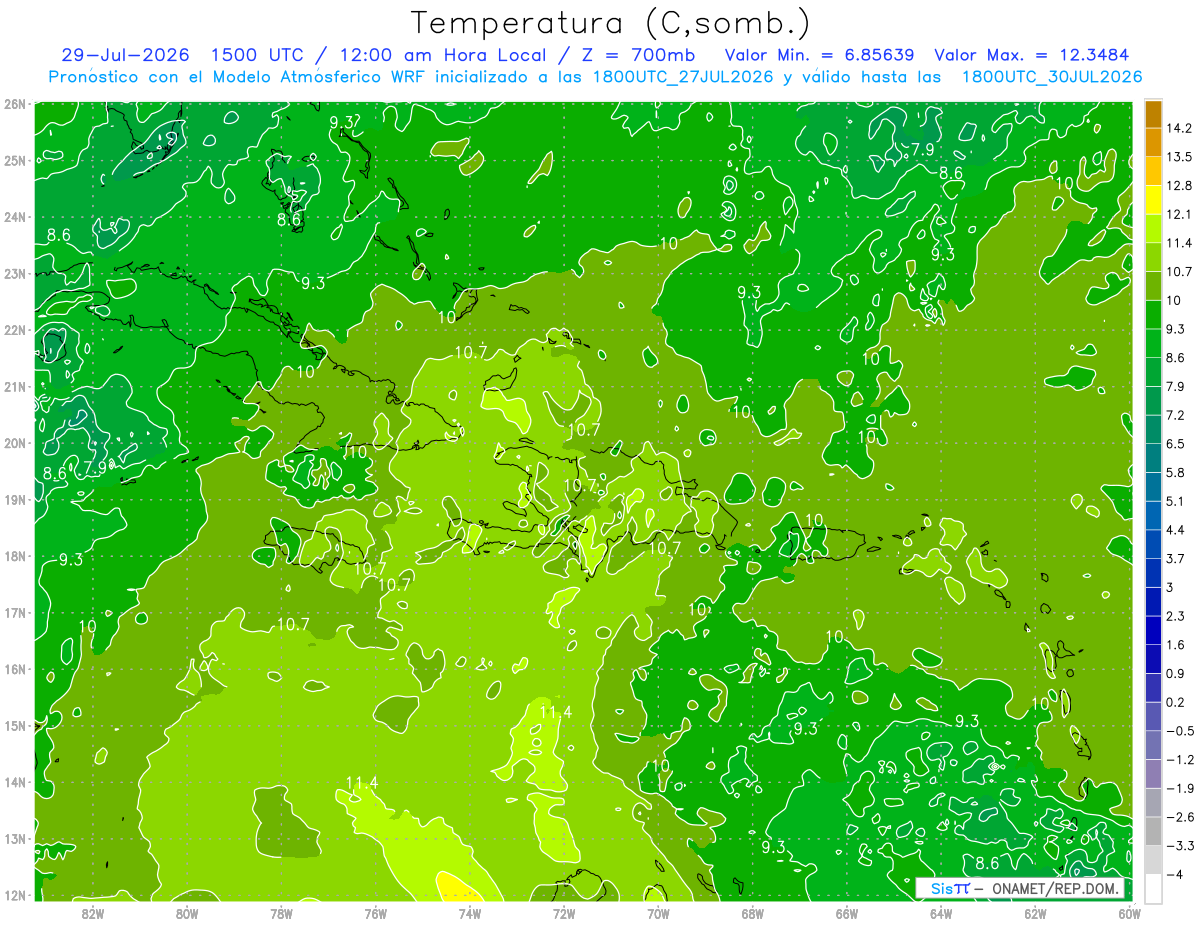Click the -4 value on the color scale

[x=1176, y=874]
